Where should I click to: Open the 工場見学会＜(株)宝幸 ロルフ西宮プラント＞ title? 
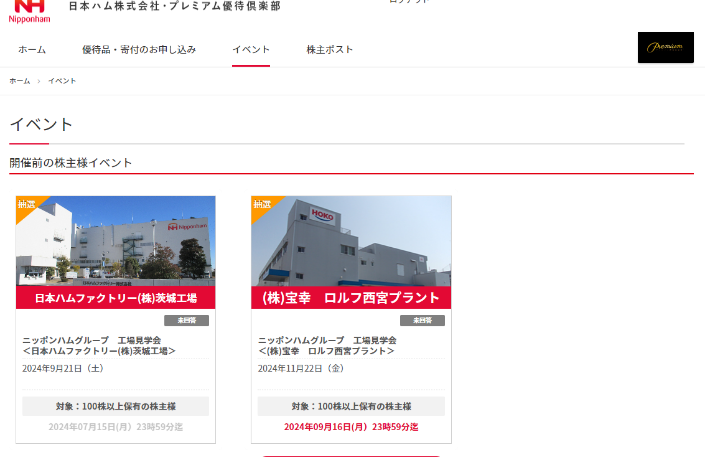pyautogui.click(x=327, y=345)
